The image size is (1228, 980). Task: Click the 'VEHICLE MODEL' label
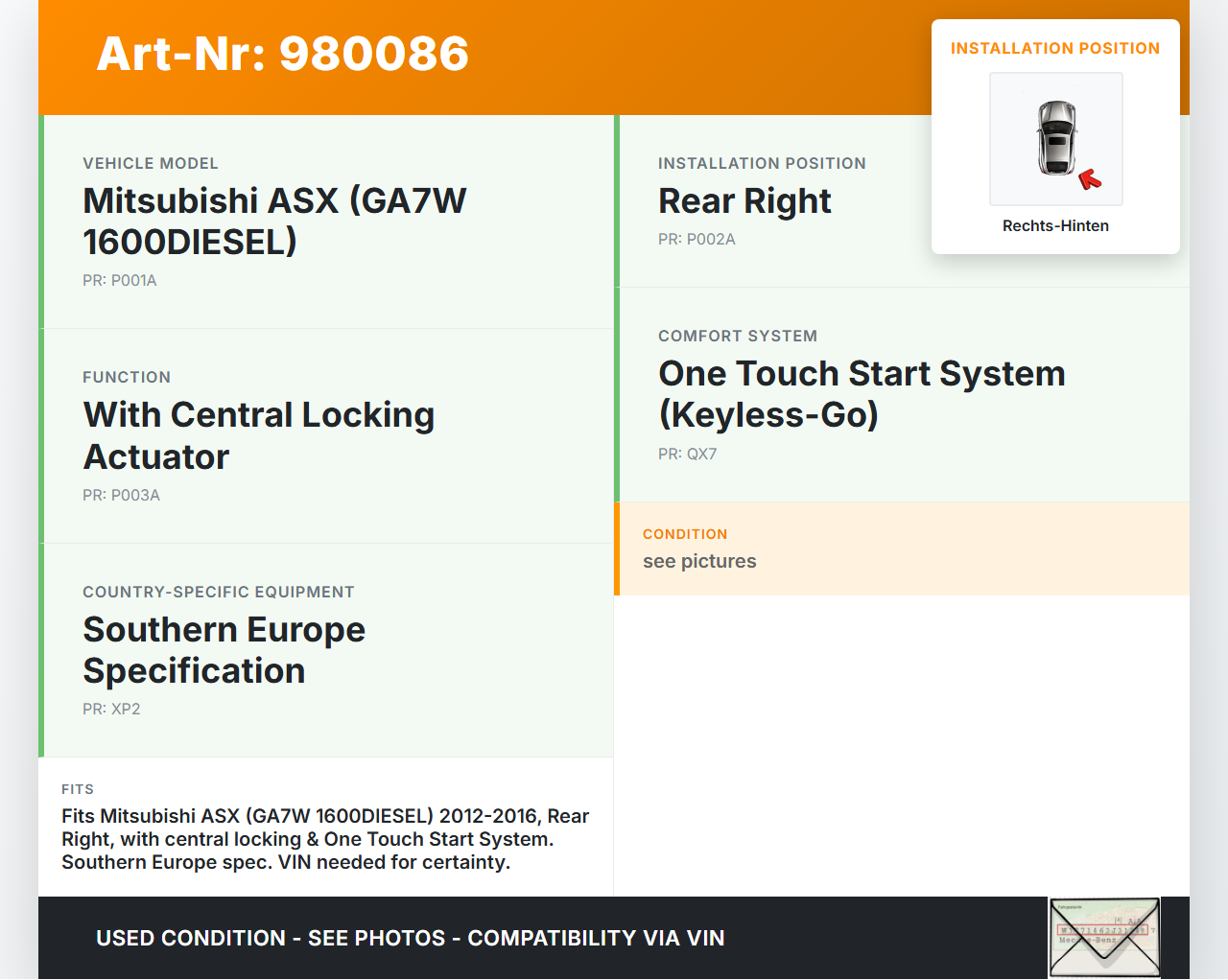[x=151, y=163]
